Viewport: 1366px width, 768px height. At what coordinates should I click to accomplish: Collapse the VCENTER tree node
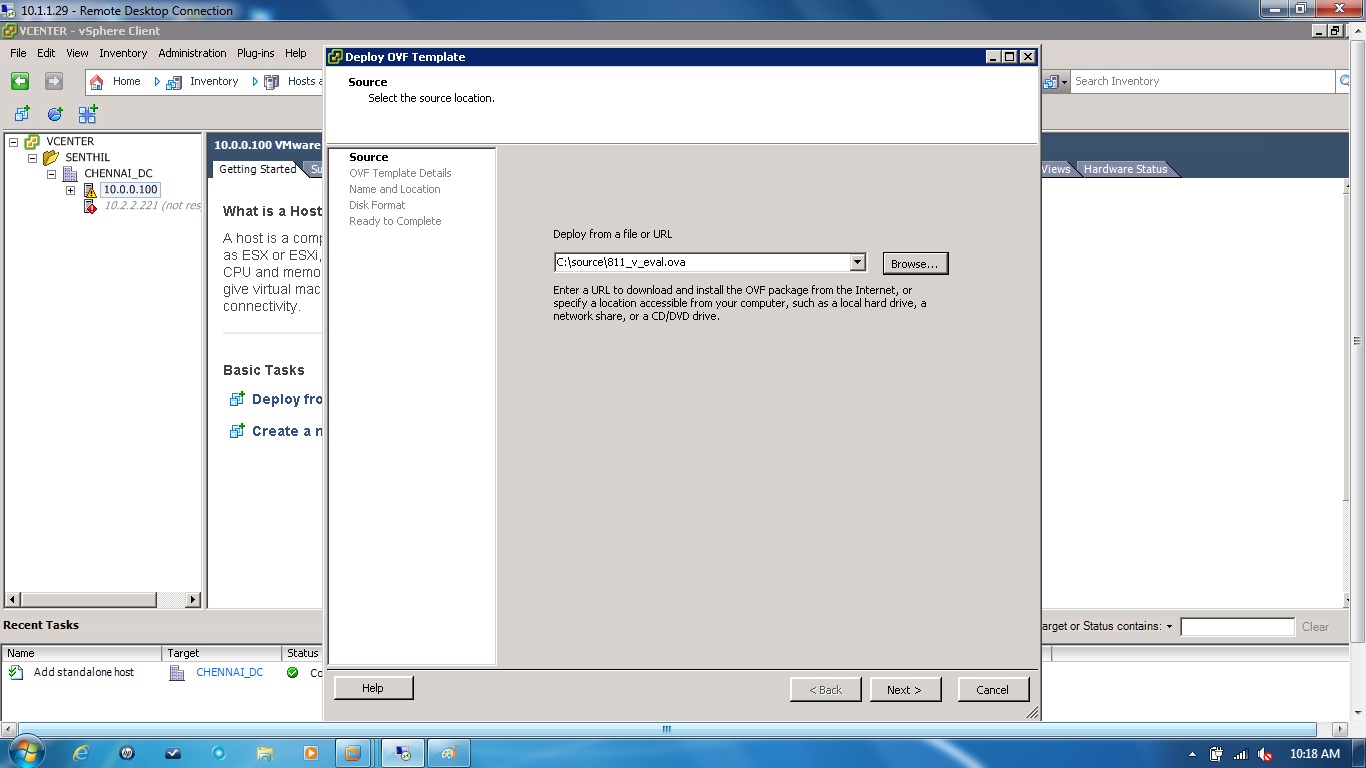click(14, 142)
